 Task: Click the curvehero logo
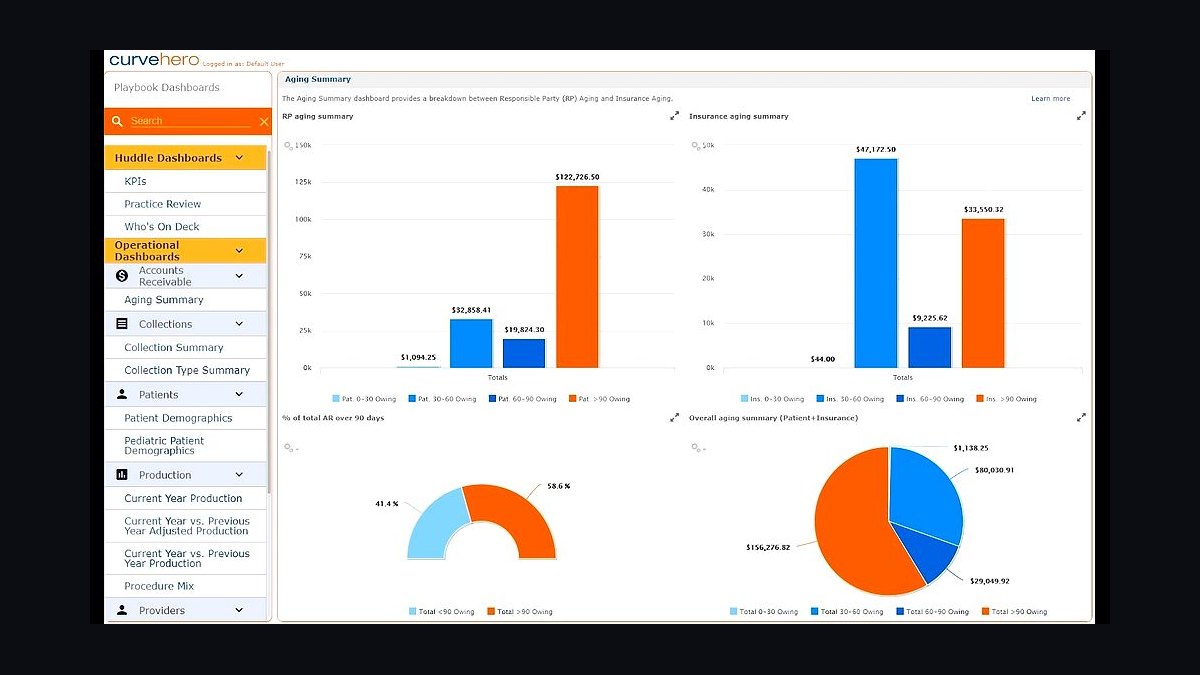[154, 60]
